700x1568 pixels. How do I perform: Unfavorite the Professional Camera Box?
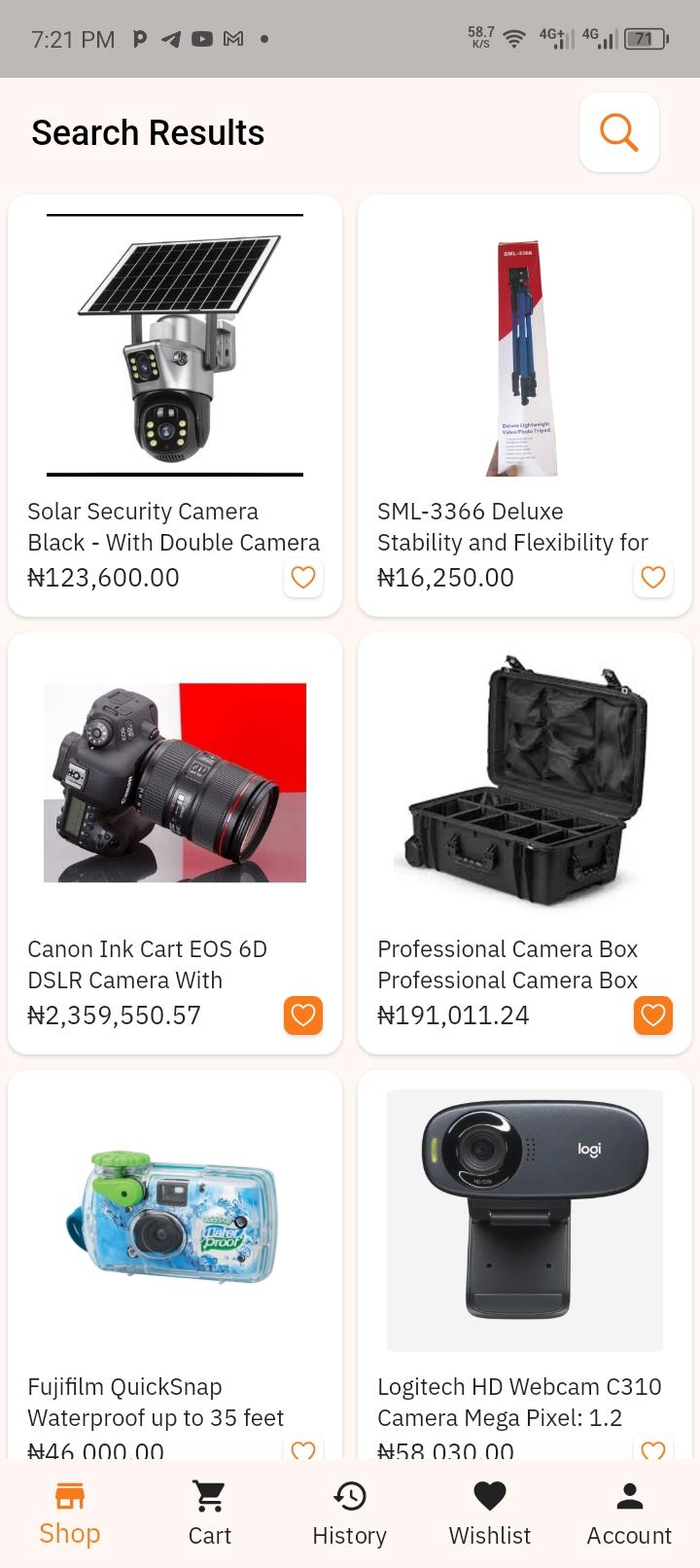coord(653,1016)
